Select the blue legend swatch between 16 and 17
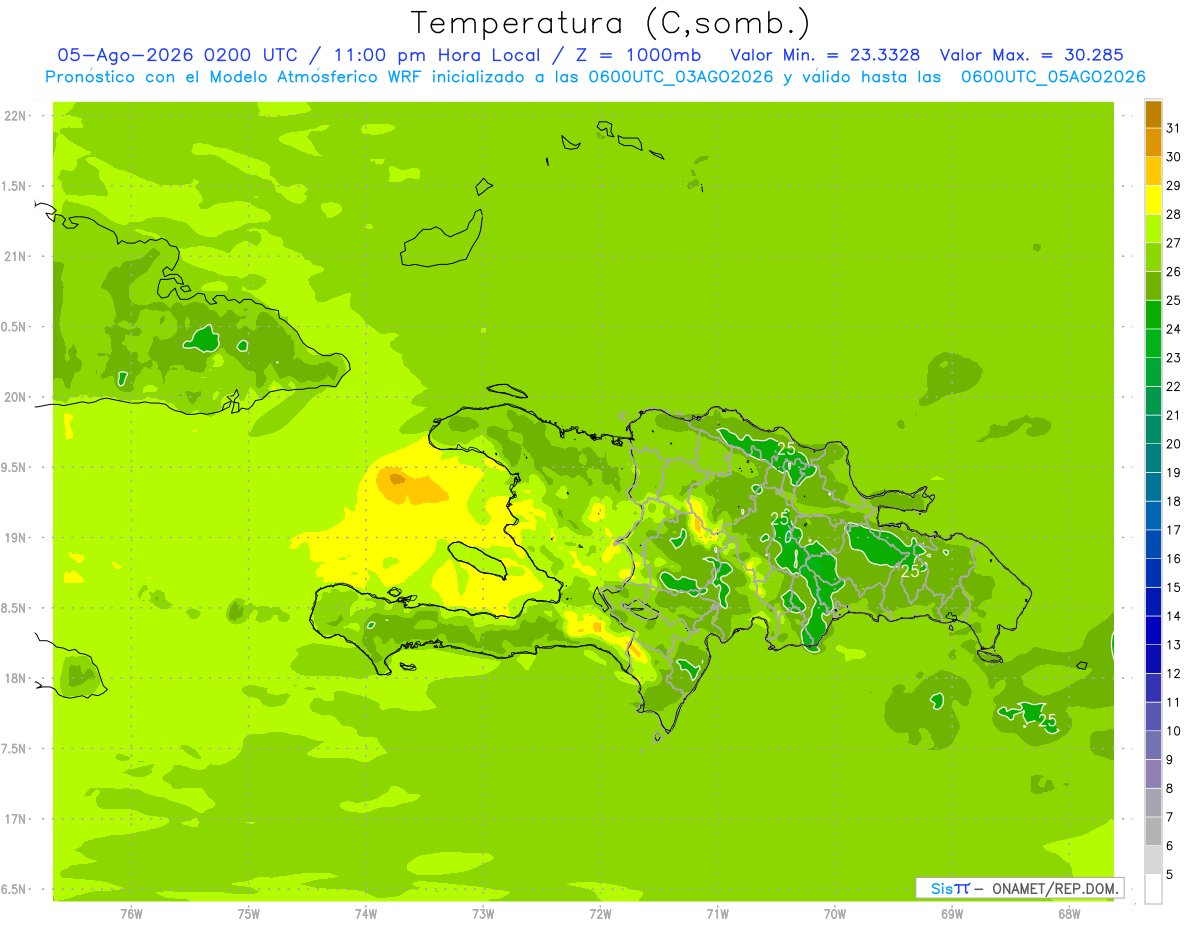 [1153, 545]
